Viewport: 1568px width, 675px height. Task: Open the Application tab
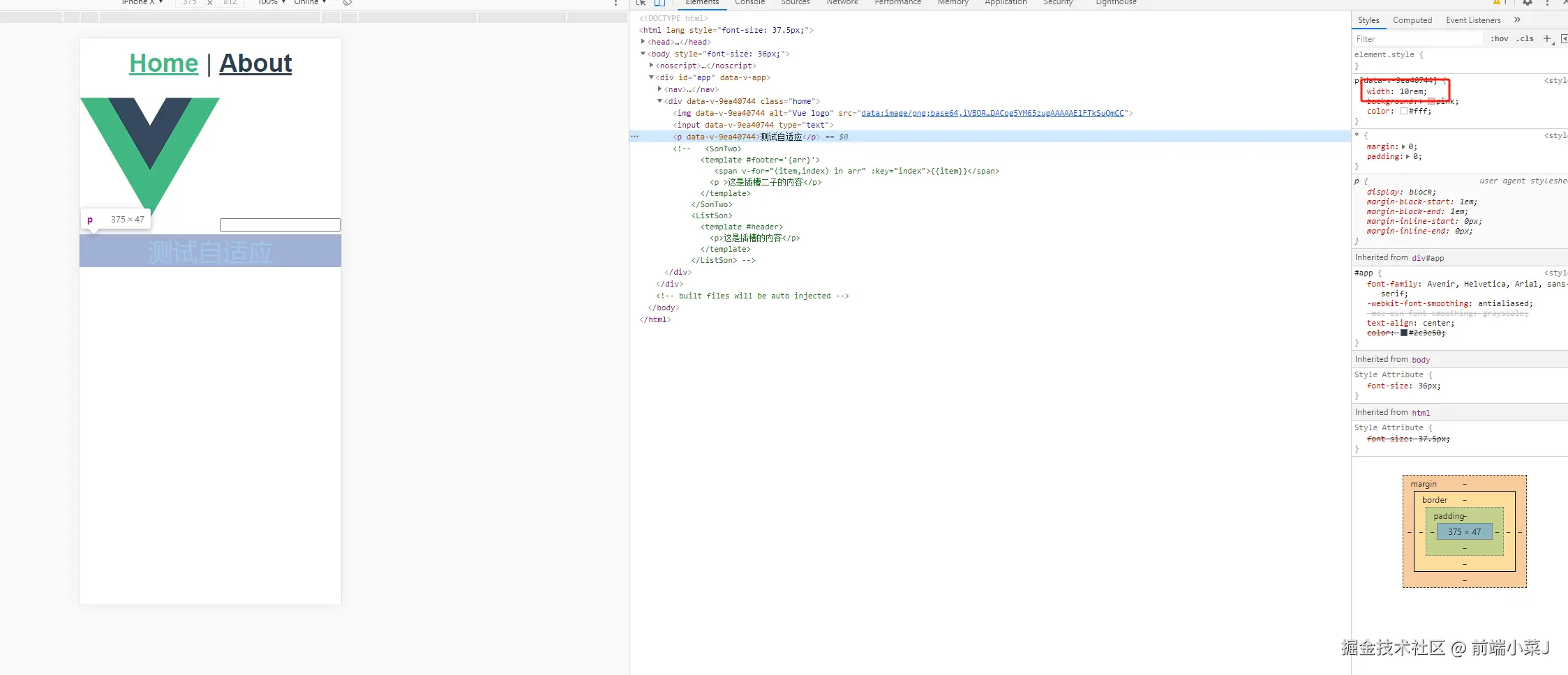click(1006, 3)
